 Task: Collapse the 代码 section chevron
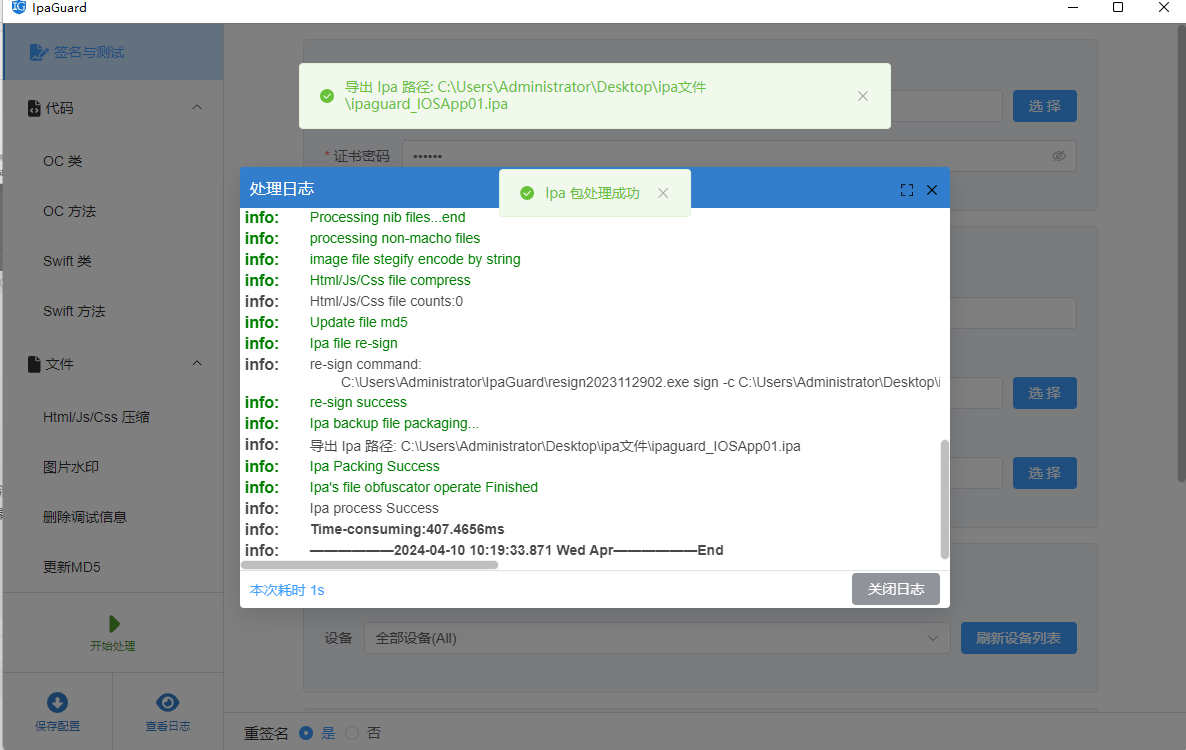(197, 107)
